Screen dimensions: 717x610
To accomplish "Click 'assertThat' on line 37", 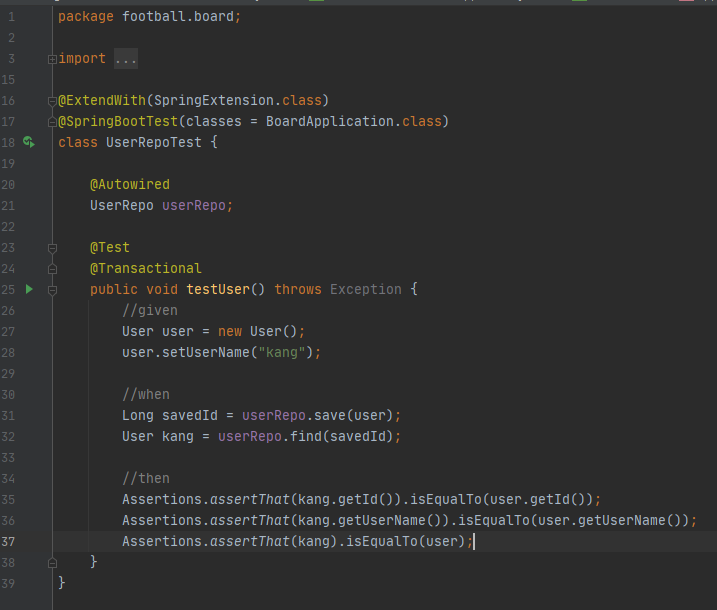I will coord(250,542).
